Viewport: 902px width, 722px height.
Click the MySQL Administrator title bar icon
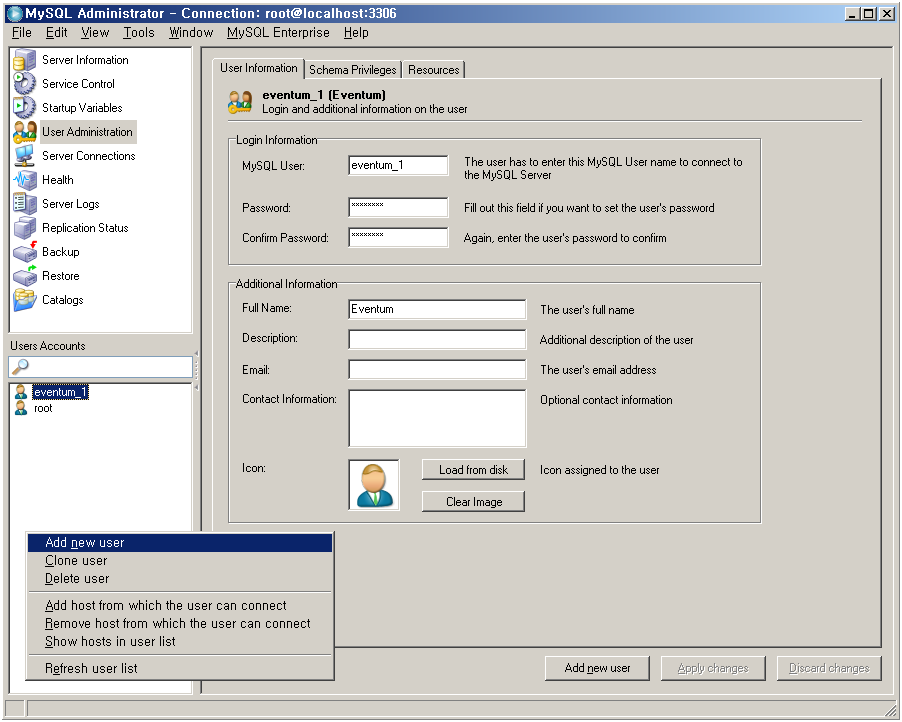tap(14, 13)
